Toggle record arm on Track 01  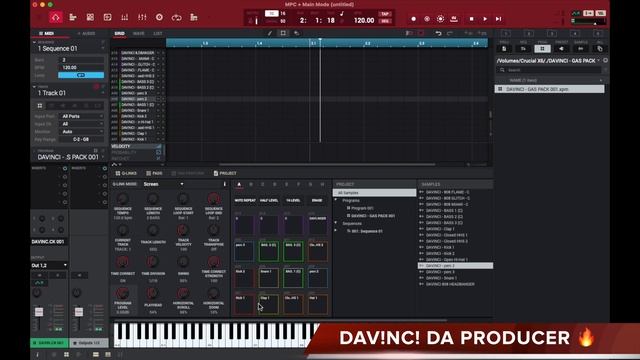click(96, 87)
